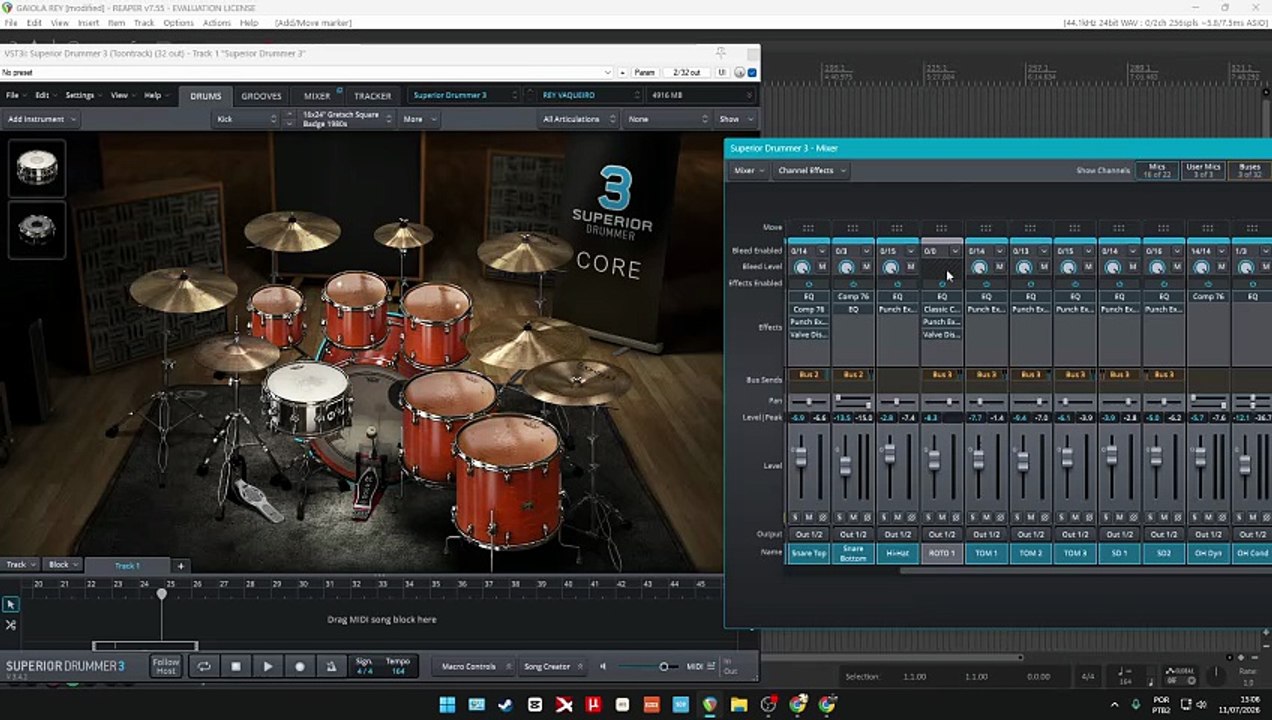The width and height of the screenshot is (1272, 720).
Task: Open the Add Instrument dropdown
Action: pyautogui.click(x=40, y=119)
